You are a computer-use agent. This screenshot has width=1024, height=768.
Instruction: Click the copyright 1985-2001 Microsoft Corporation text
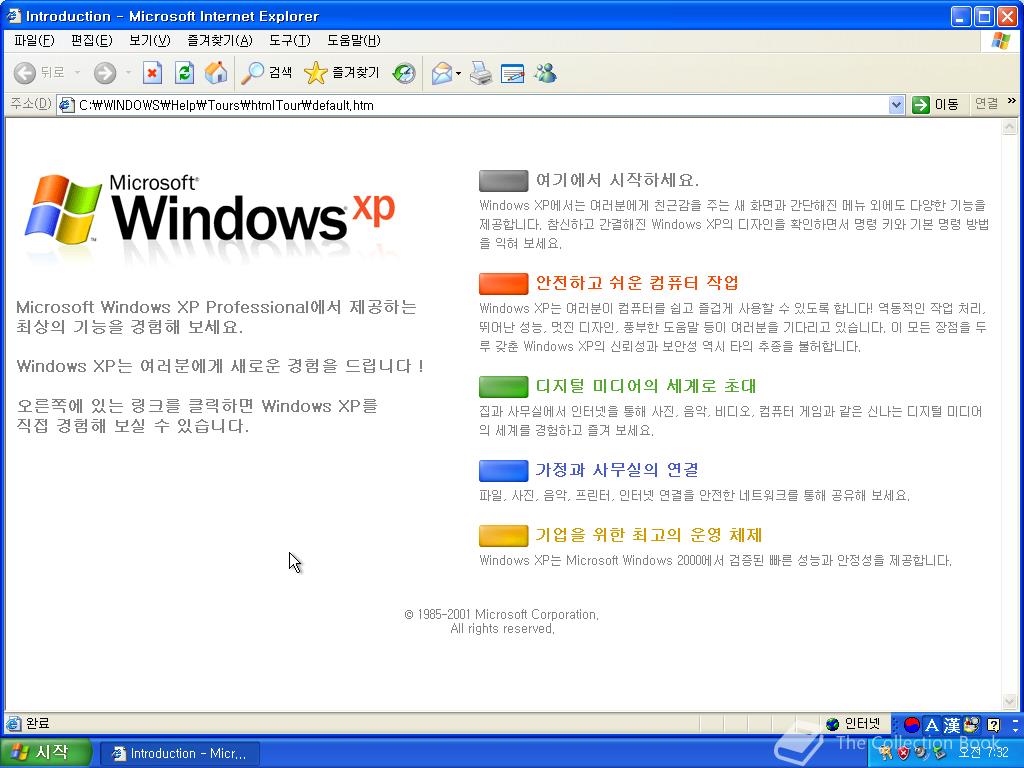(501, 615)
